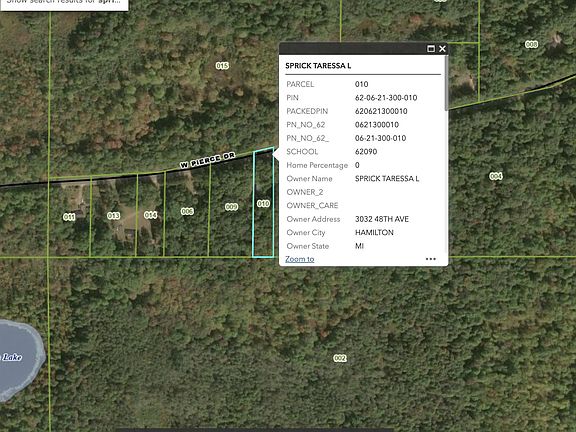
Task: Select parcel 014 on the map
Action: [151, 215]
